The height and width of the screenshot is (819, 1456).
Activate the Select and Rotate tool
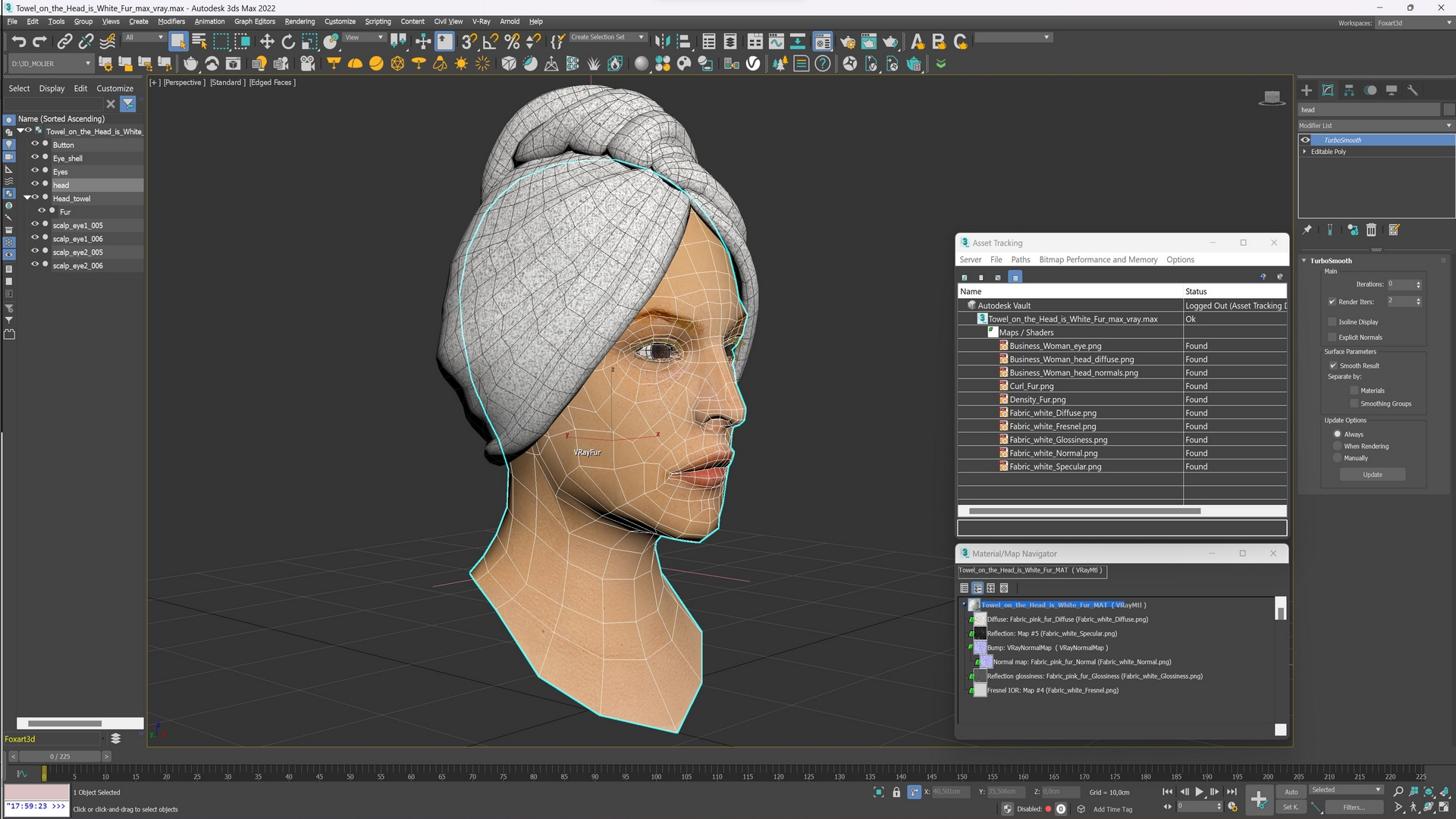click(288, 42)
